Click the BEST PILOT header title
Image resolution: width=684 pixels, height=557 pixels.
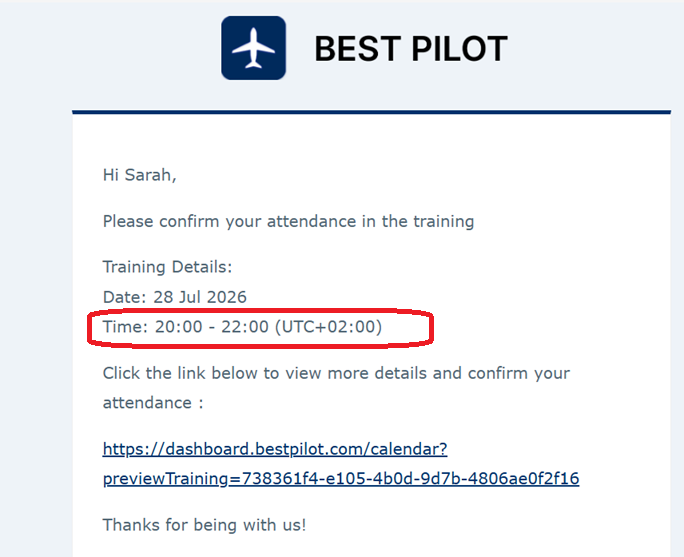[410, 49]
